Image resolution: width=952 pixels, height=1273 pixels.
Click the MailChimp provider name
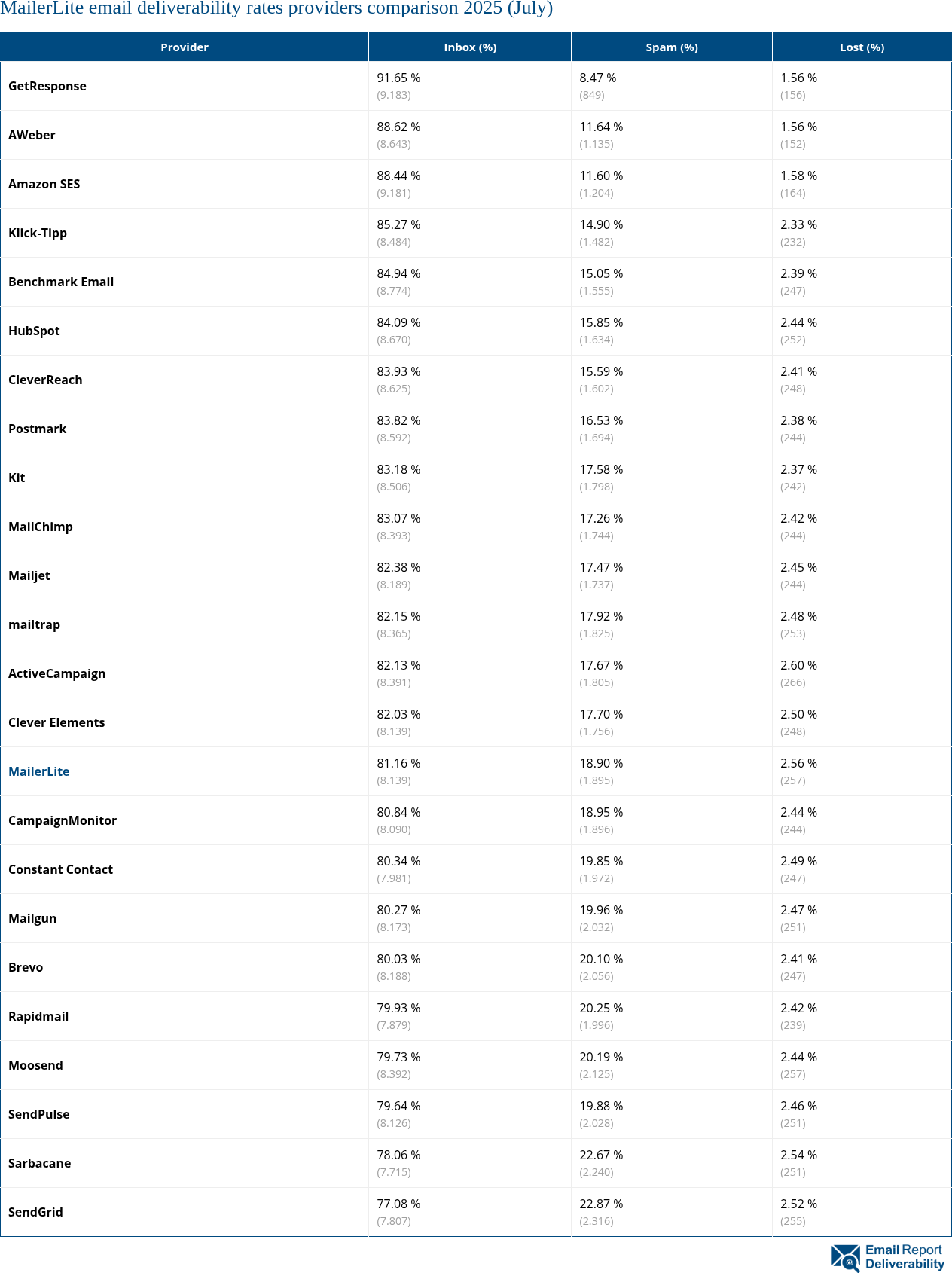(x=41, y=527)
